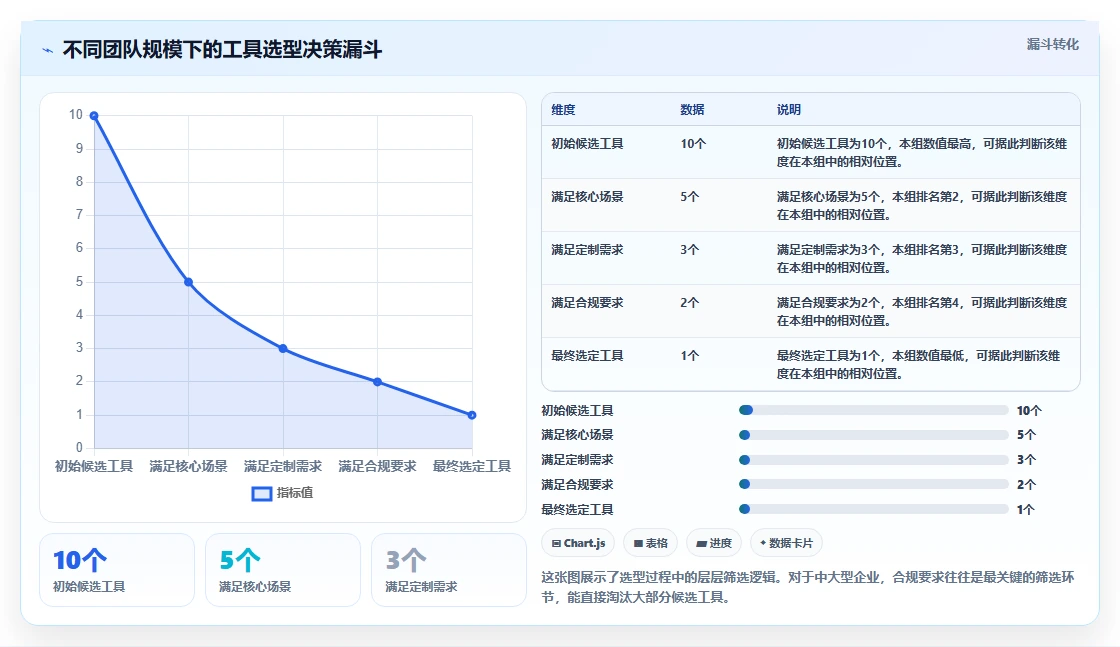Click the chart data point for 满足核心场景

189,282
